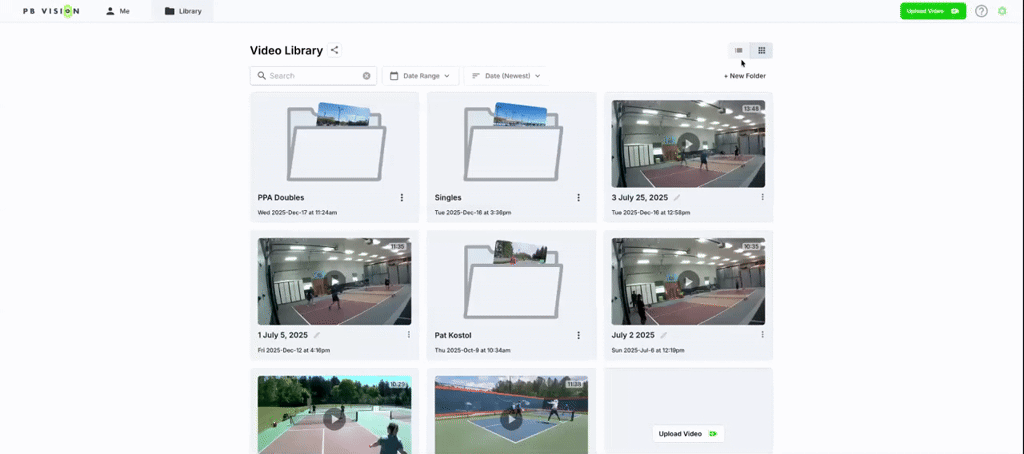This screenshot has width=1024, height=454.
Task: Switch to grid view
Action: 761,50
